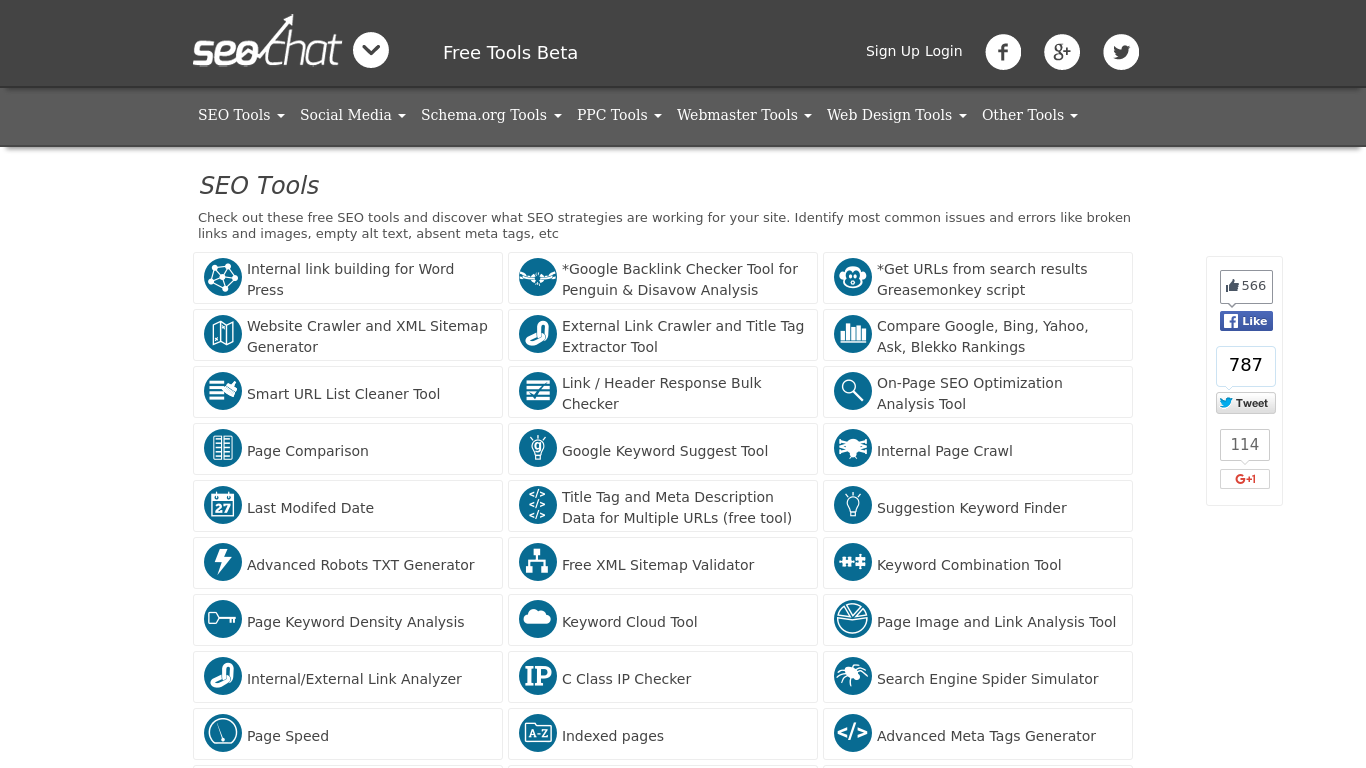Click the Sign Up link

pos(893,51)
